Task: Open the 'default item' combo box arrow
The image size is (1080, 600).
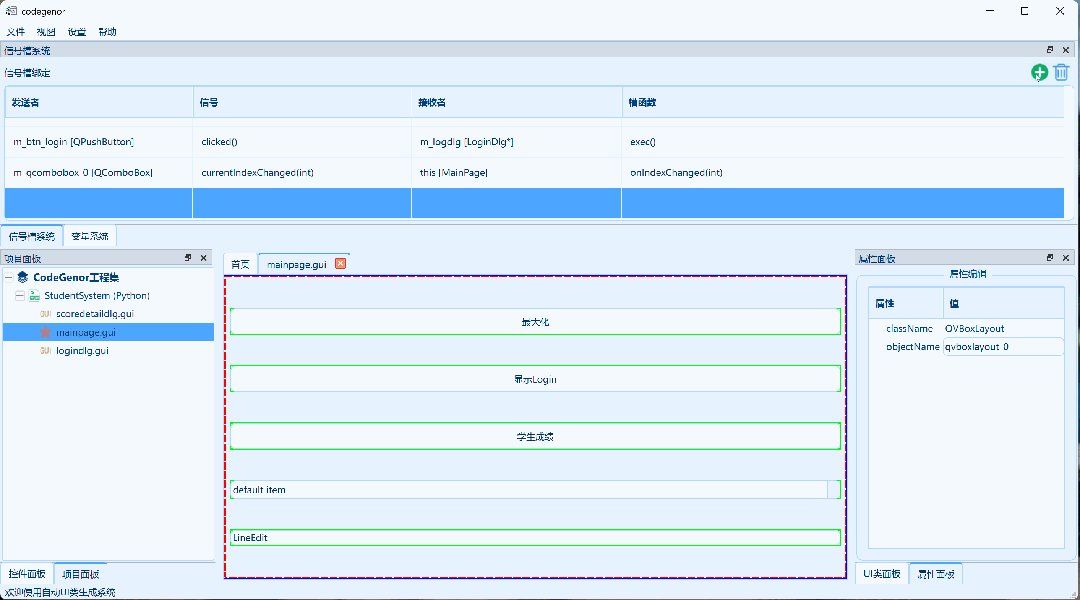Action: [x=833, y=490]
